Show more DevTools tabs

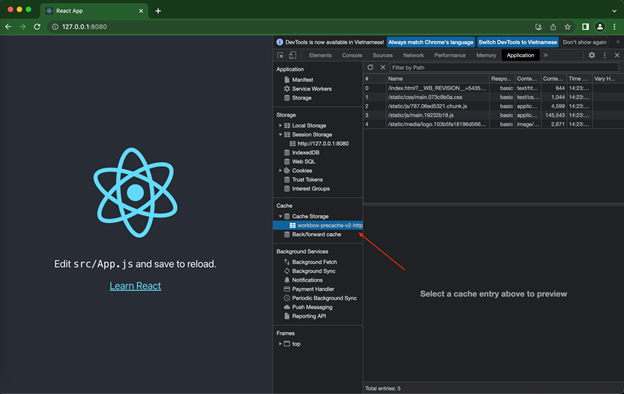546,55
